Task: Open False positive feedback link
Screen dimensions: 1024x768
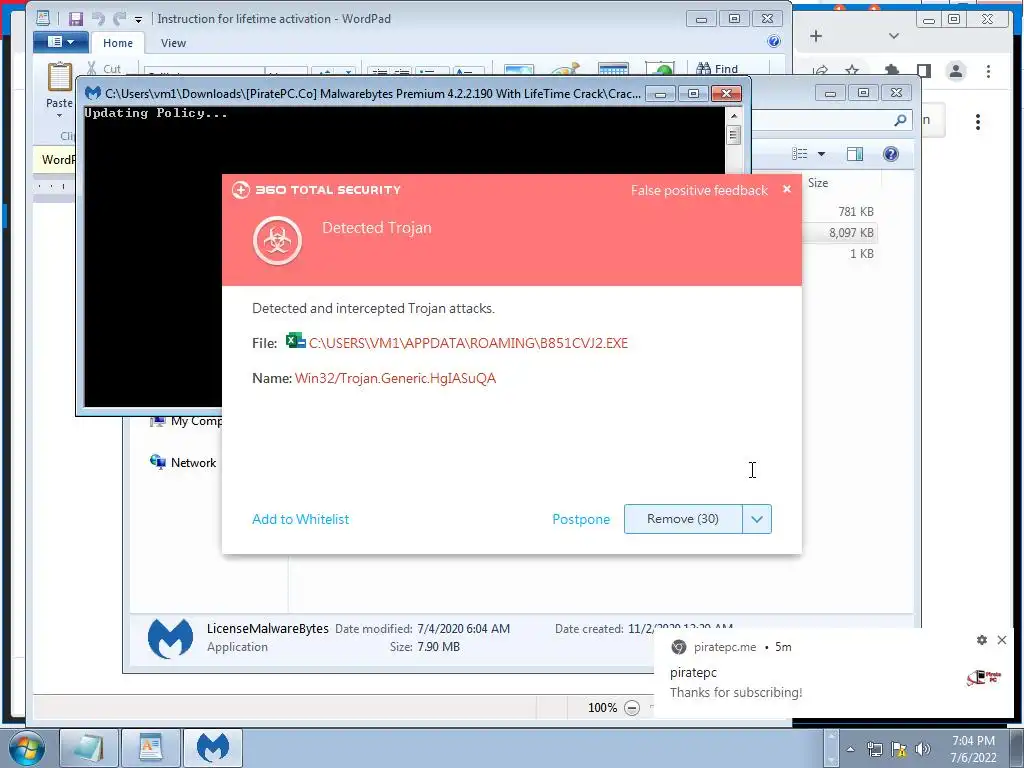Action: [699, 190]
